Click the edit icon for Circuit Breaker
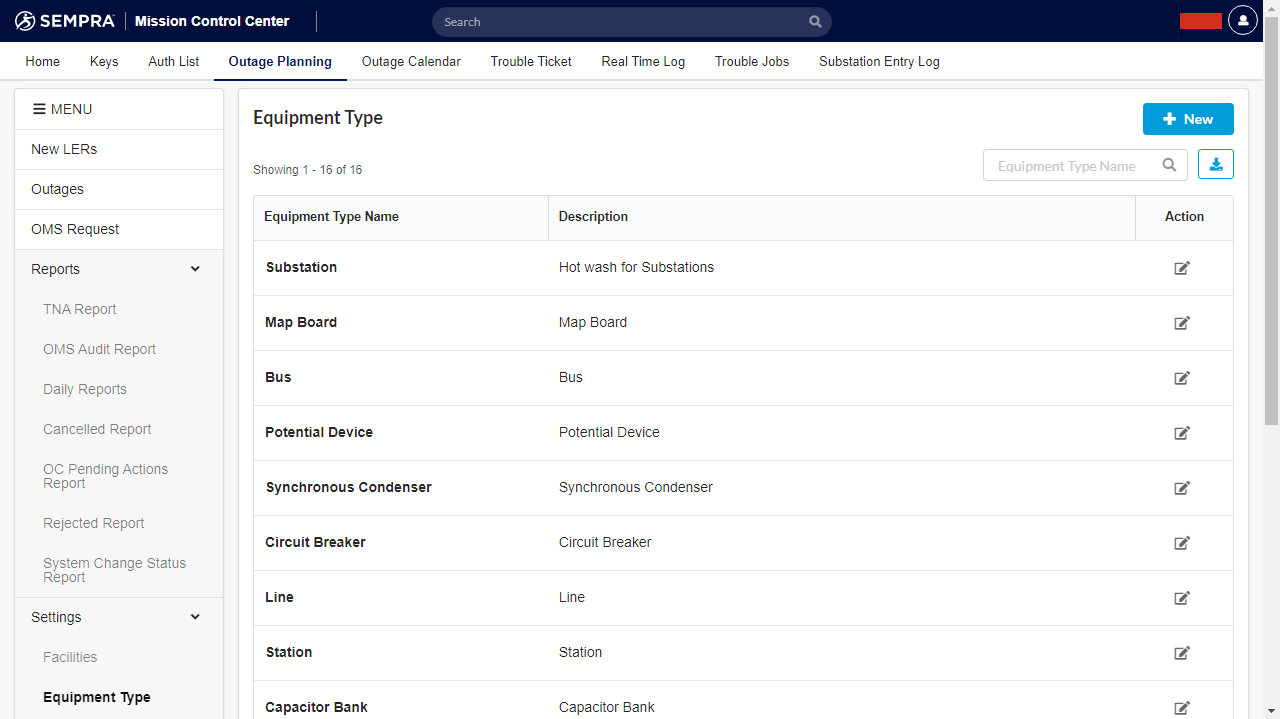The width and height of the screenshot is (1280, 719). [1181, 543]
